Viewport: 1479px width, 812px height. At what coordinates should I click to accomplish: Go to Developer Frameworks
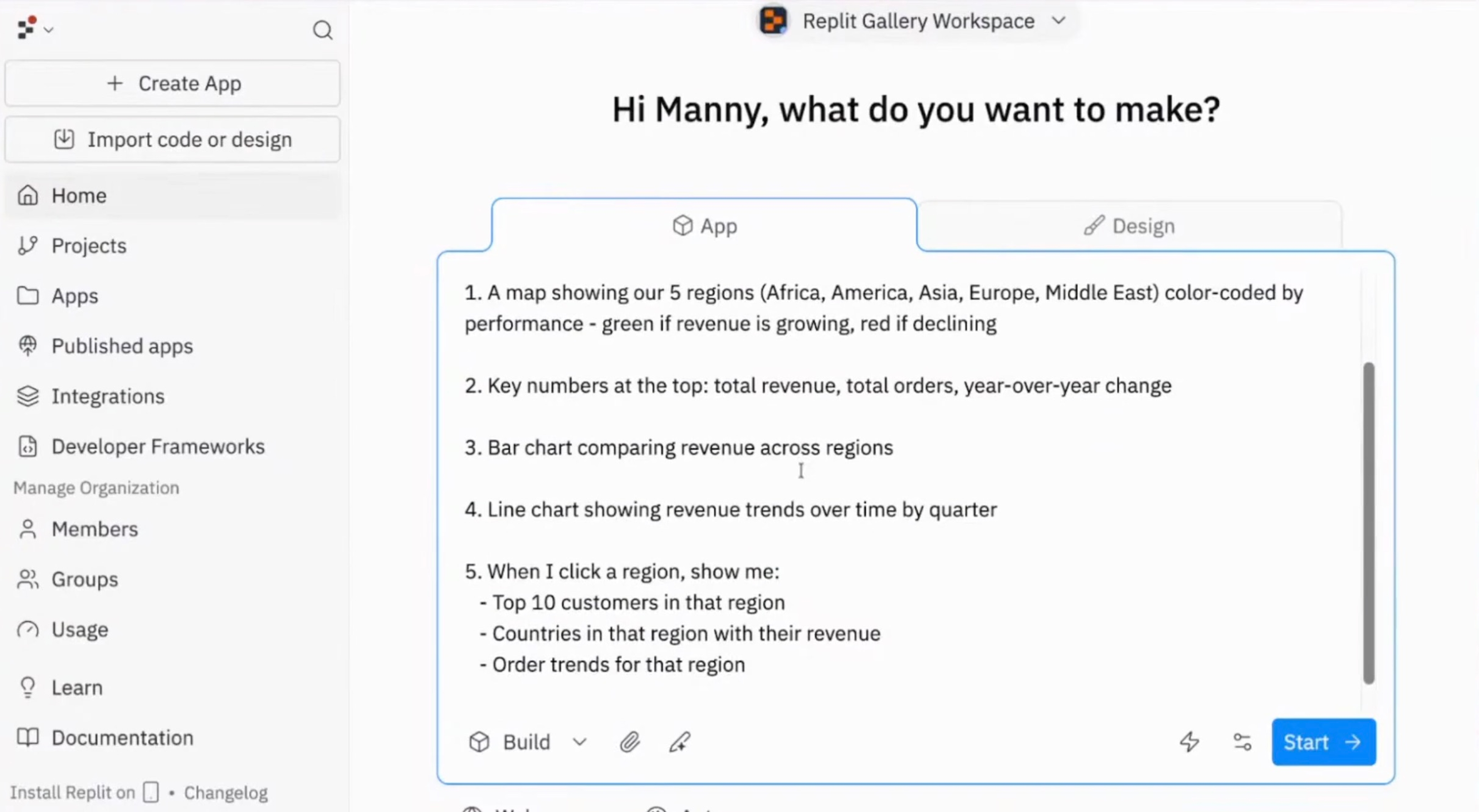pos(158,447)
